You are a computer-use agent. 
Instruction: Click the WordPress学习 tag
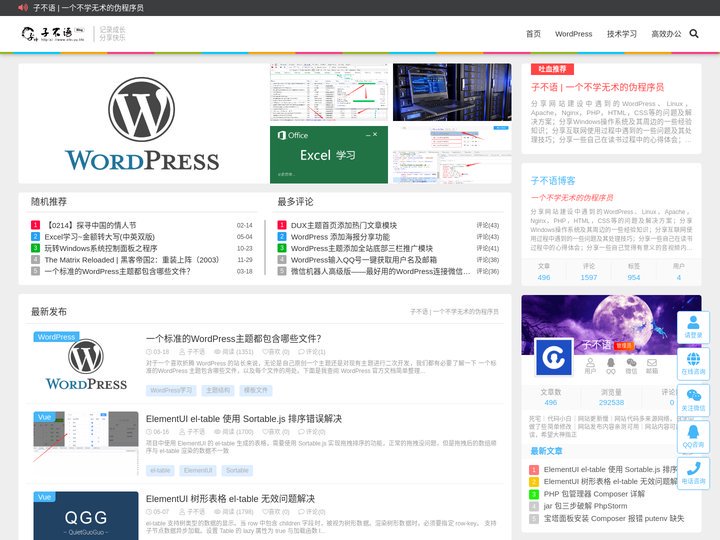pyautogui.click(x=171, y=390)
